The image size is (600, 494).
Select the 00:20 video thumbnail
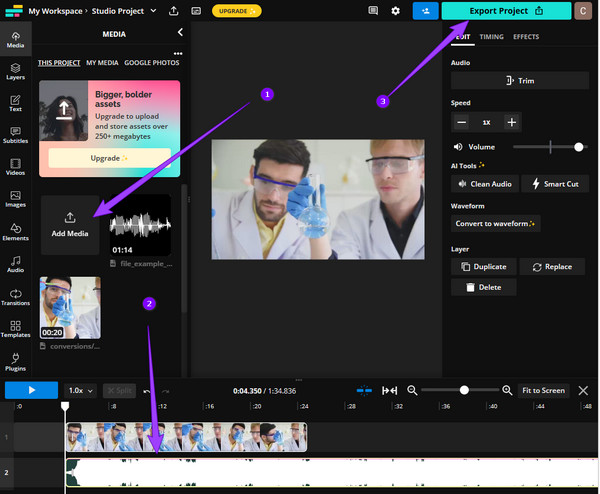click(x=70, y=308)
